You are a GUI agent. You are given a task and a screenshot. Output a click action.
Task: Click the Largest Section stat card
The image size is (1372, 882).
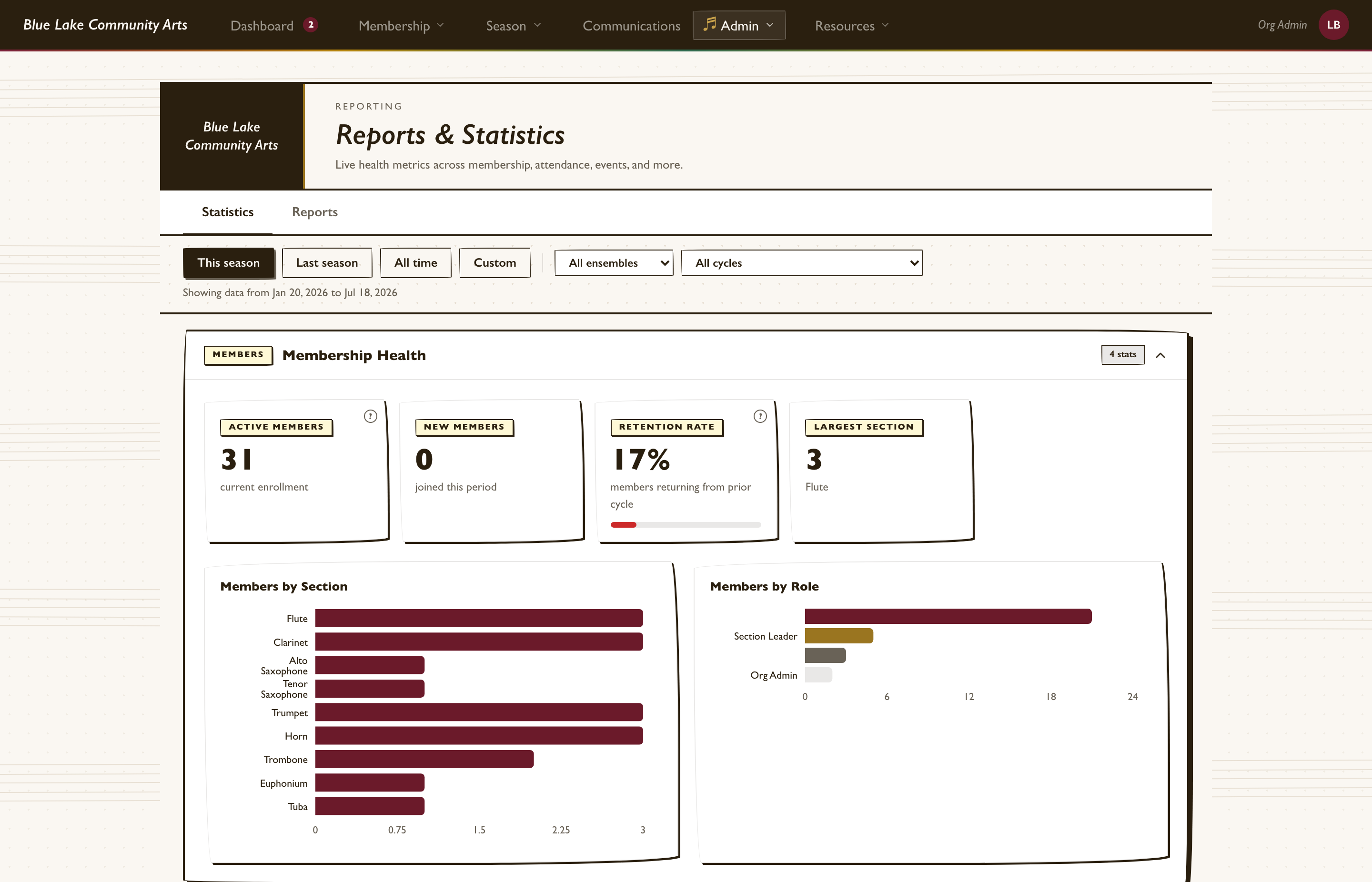(881, 471)
